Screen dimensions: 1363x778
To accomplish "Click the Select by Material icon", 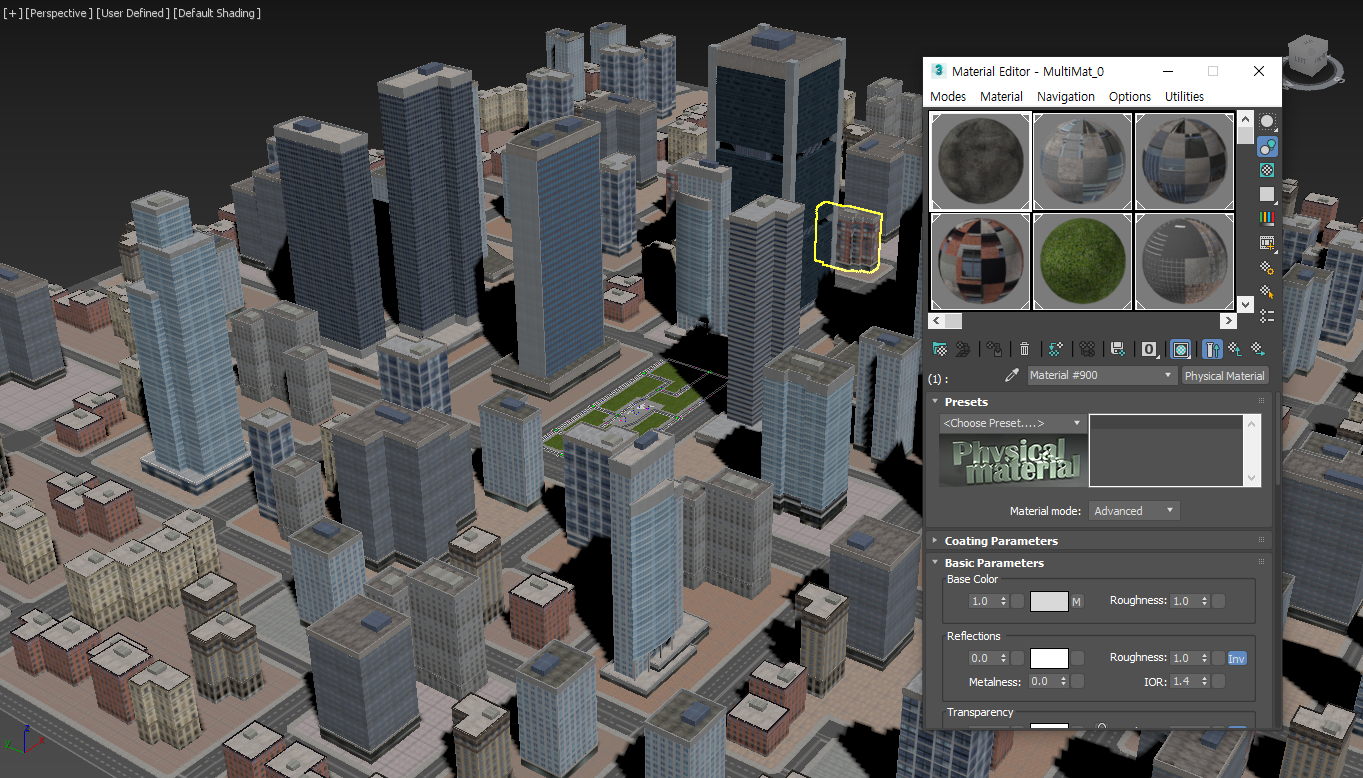I will tap(1267, 291).
